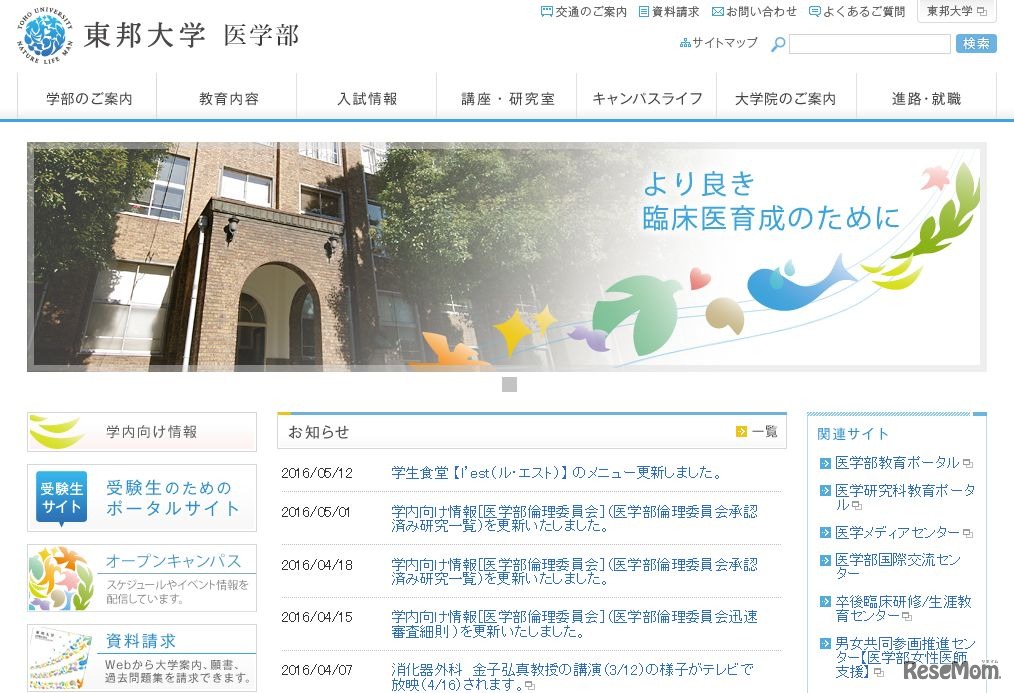Open 大学院のご案内 menu

[x=787, y=98]
